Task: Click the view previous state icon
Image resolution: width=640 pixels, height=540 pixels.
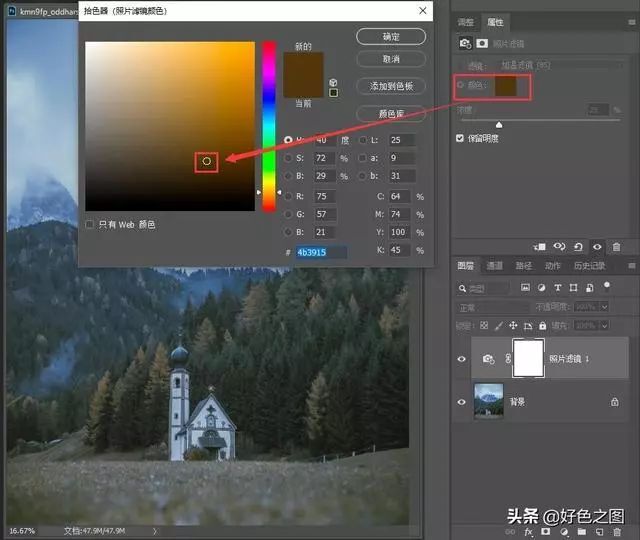Action: [x=559, y=246]
